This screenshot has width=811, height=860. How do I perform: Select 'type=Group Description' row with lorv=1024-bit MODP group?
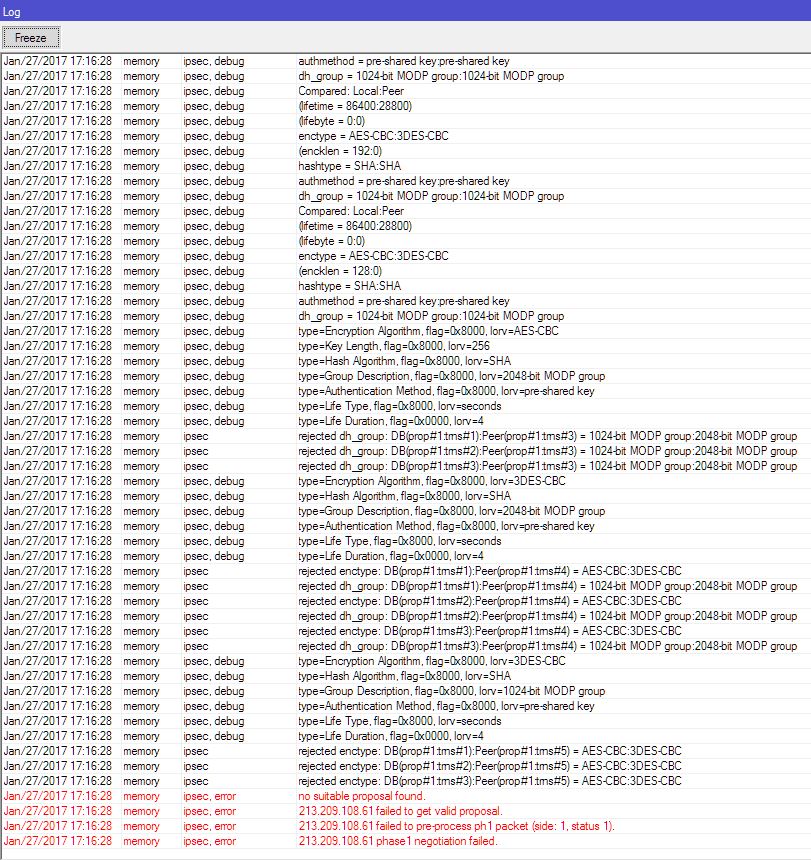tap(406, 691)
